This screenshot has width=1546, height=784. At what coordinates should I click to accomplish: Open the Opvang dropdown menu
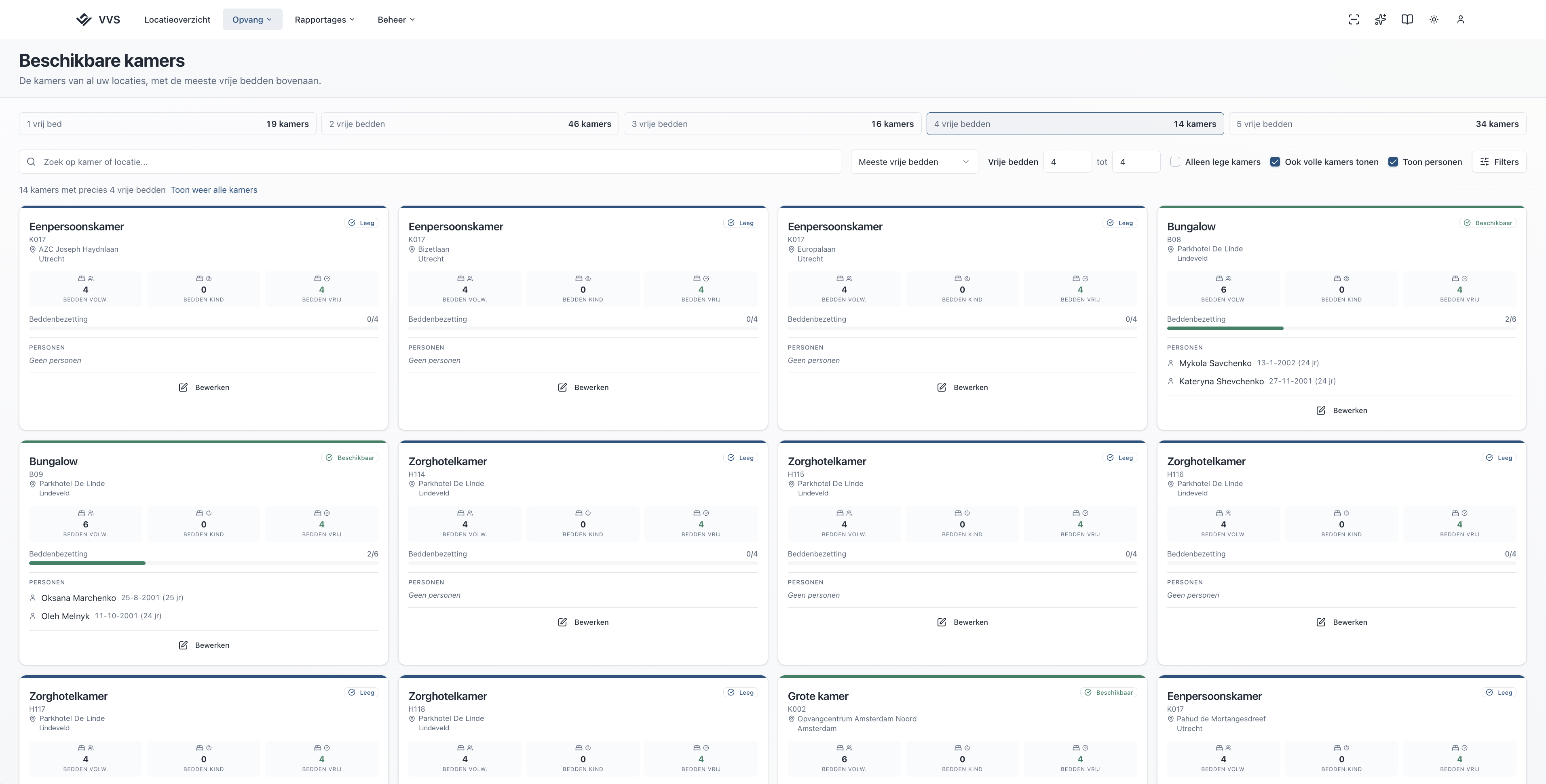252,20
